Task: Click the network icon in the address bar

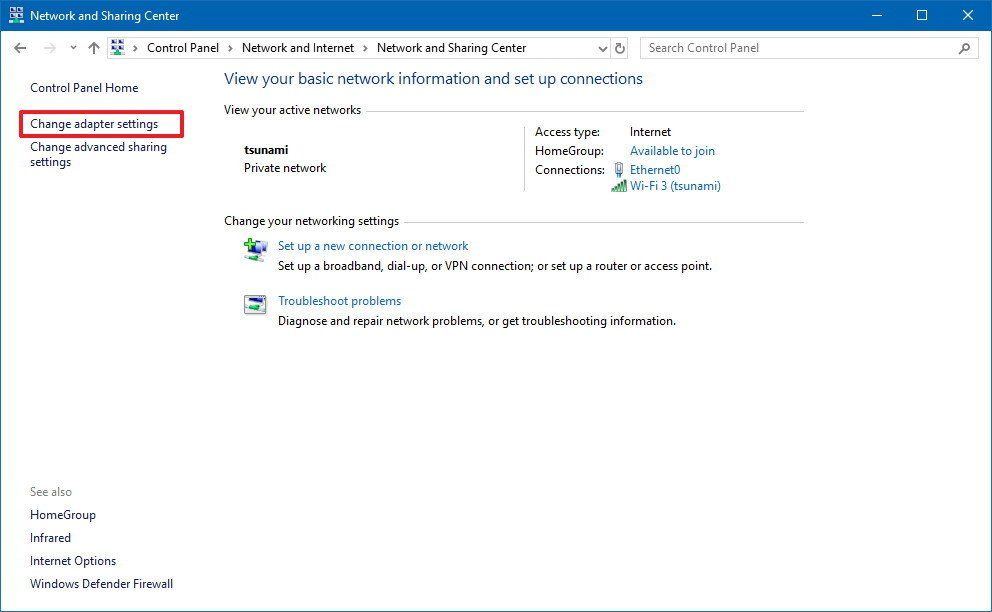Action: coord(117,47)
